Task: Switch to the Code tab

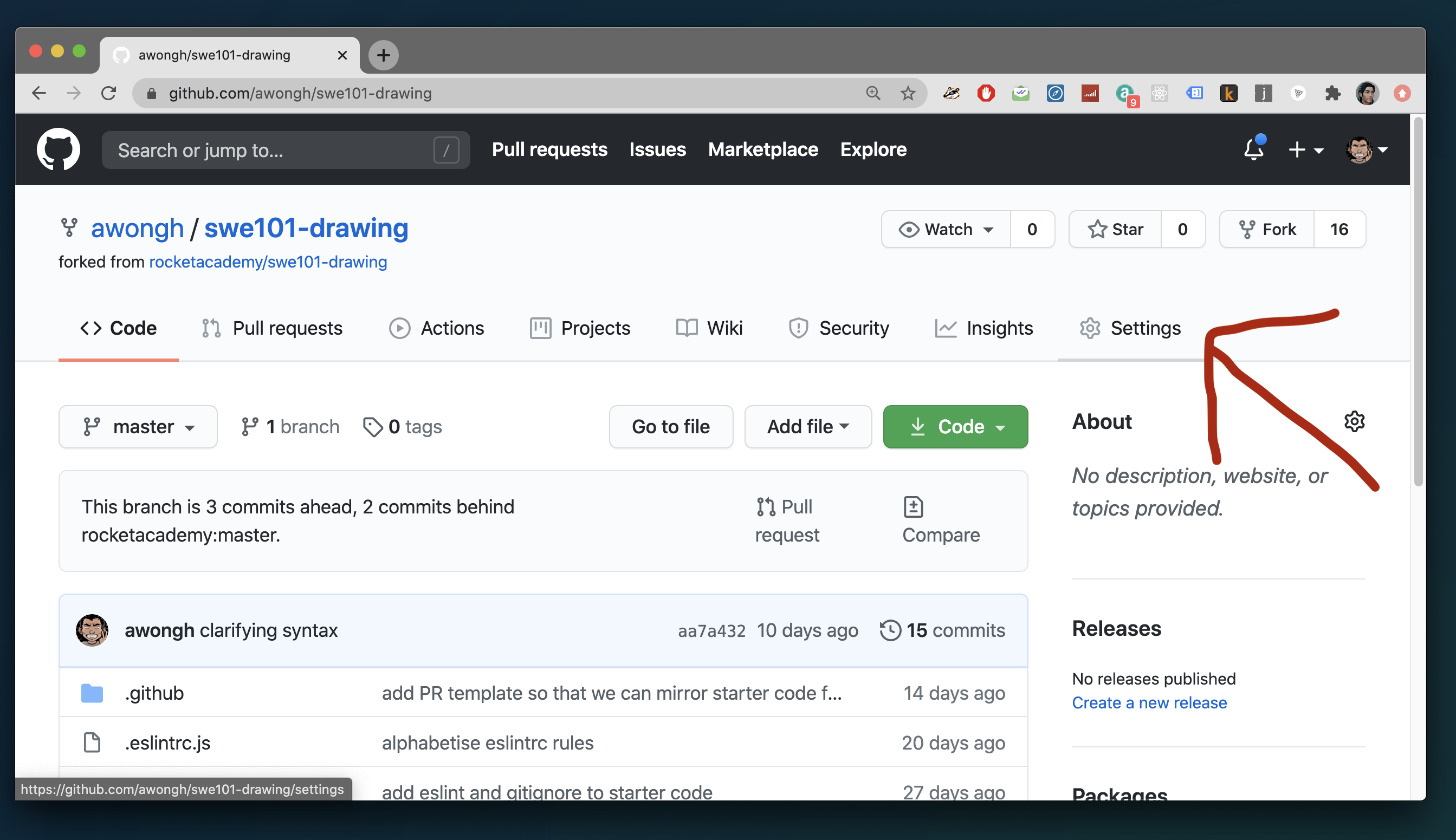Action: (x=118, y=328)
